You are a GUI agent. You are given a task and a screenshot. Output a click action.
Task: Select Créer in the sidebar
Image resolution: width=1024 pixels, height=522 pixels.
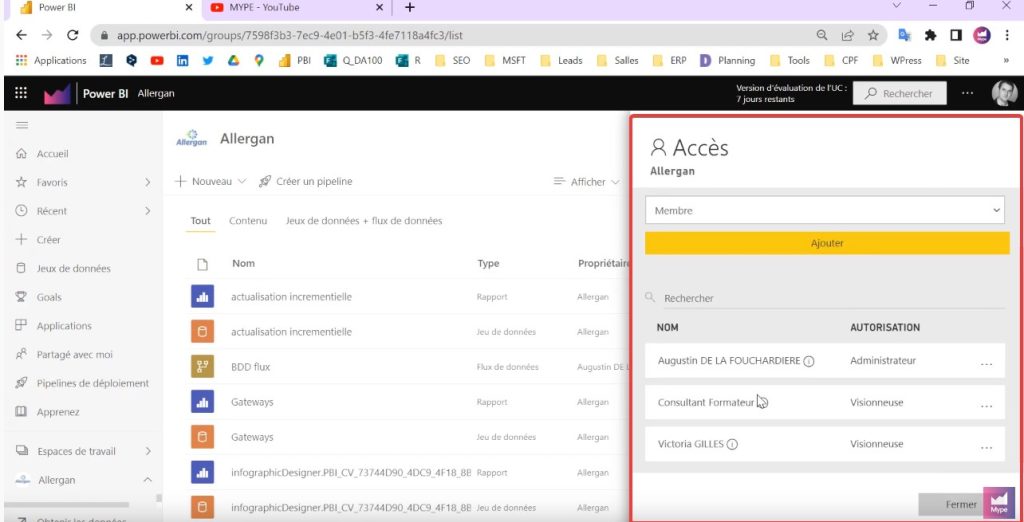point(48,240)
